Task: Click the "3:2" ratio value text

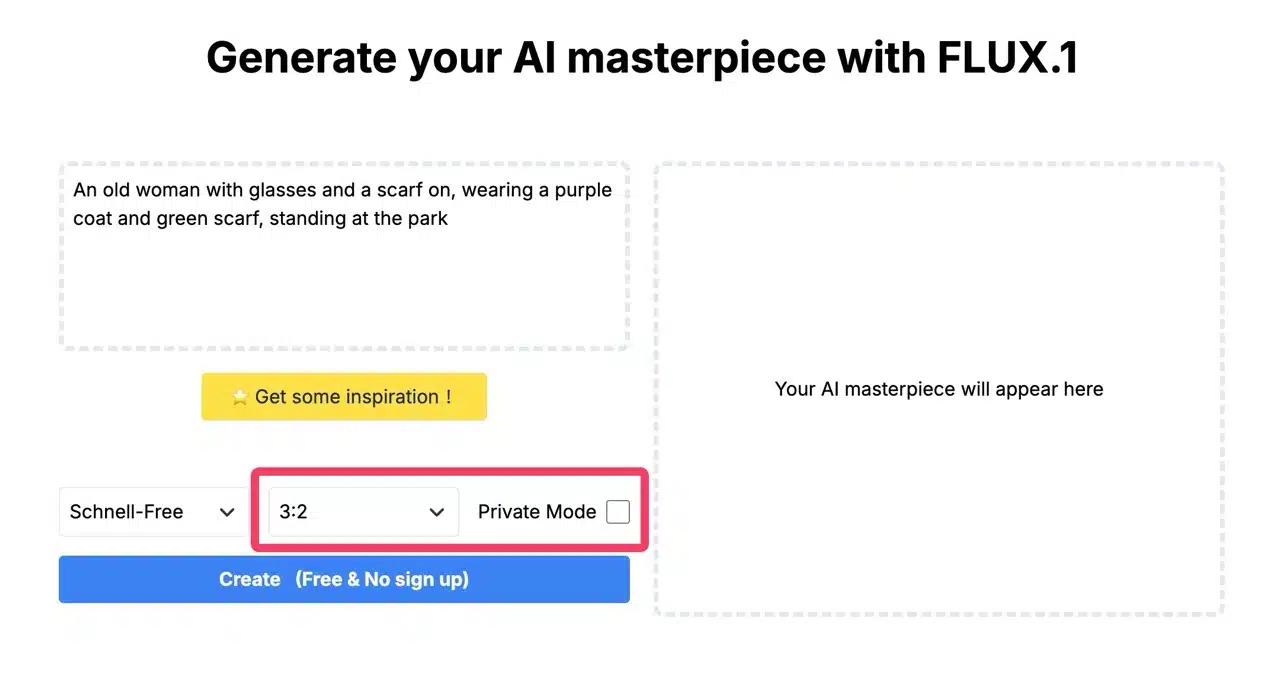Action: coord(293,512)
